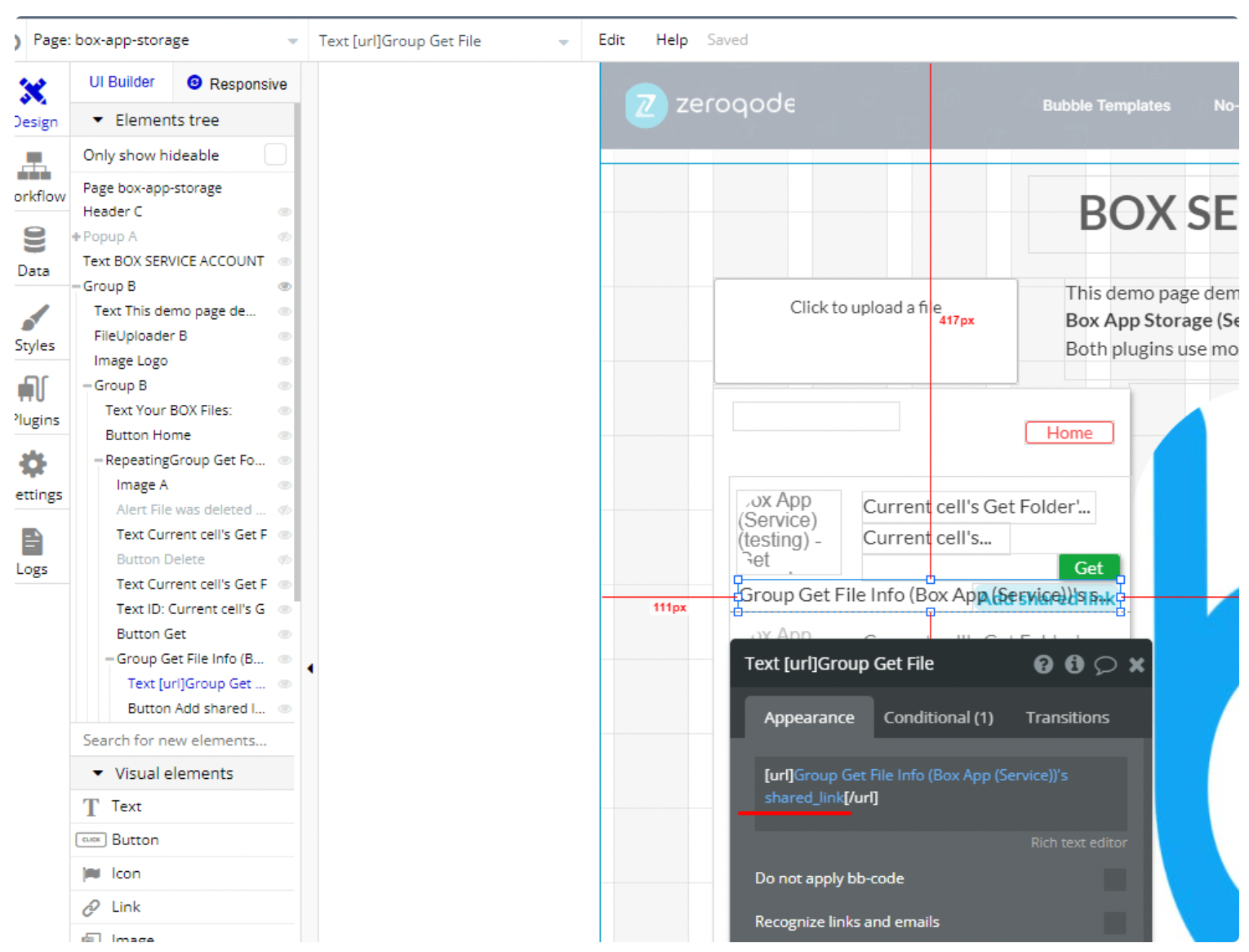The height and width of the screenshot is (952, 1249).
Task: Select Button Delete in elements tree
Action: [x=160, y=559]
